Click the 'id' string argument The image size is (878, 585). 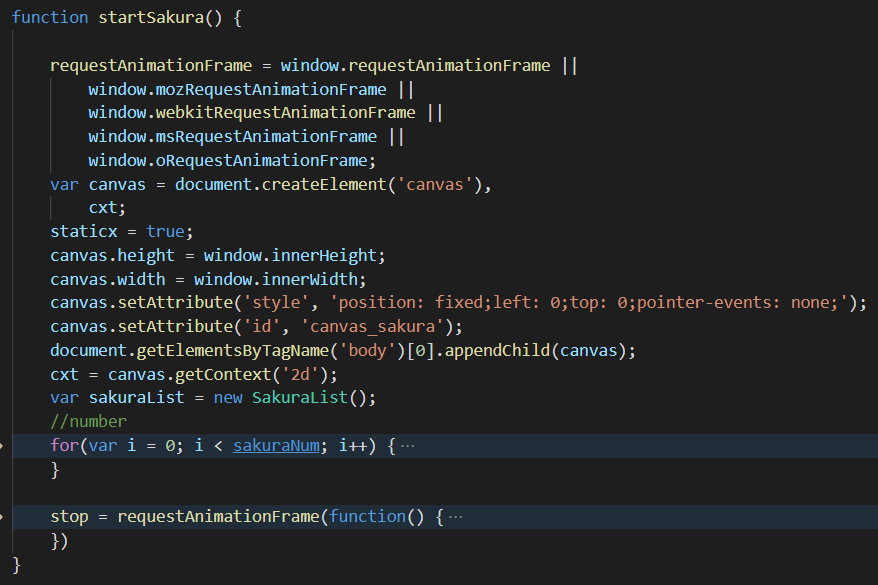pyautogui.click(x=262, y=327)
